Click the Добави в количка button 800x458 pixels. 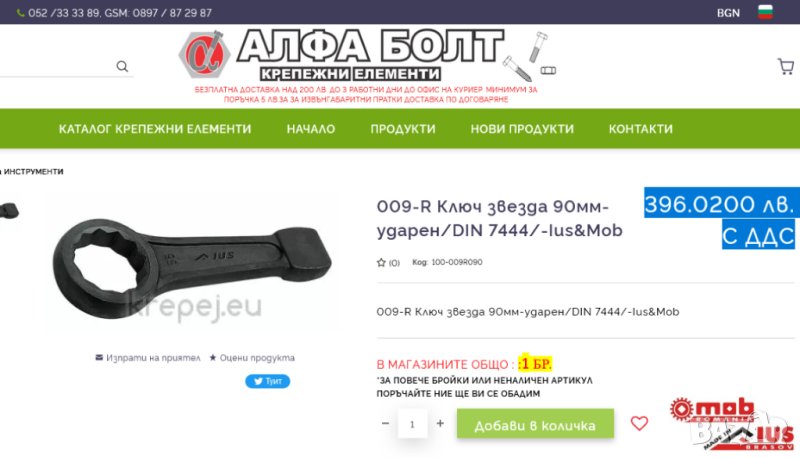(x=535, y=423)
